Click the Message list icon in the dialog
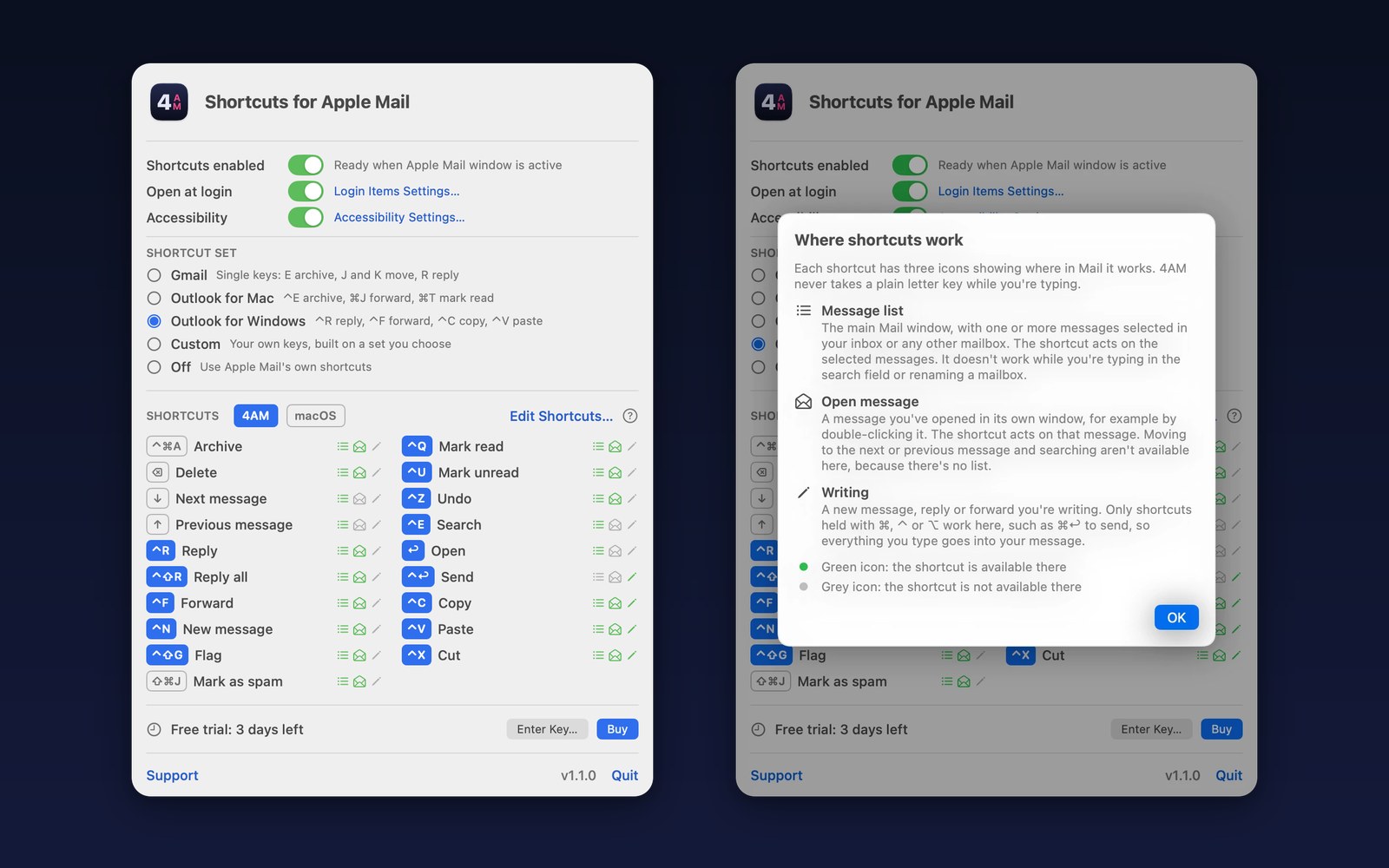The width and height of the screenshot is (1389, 868). point(804,310)
